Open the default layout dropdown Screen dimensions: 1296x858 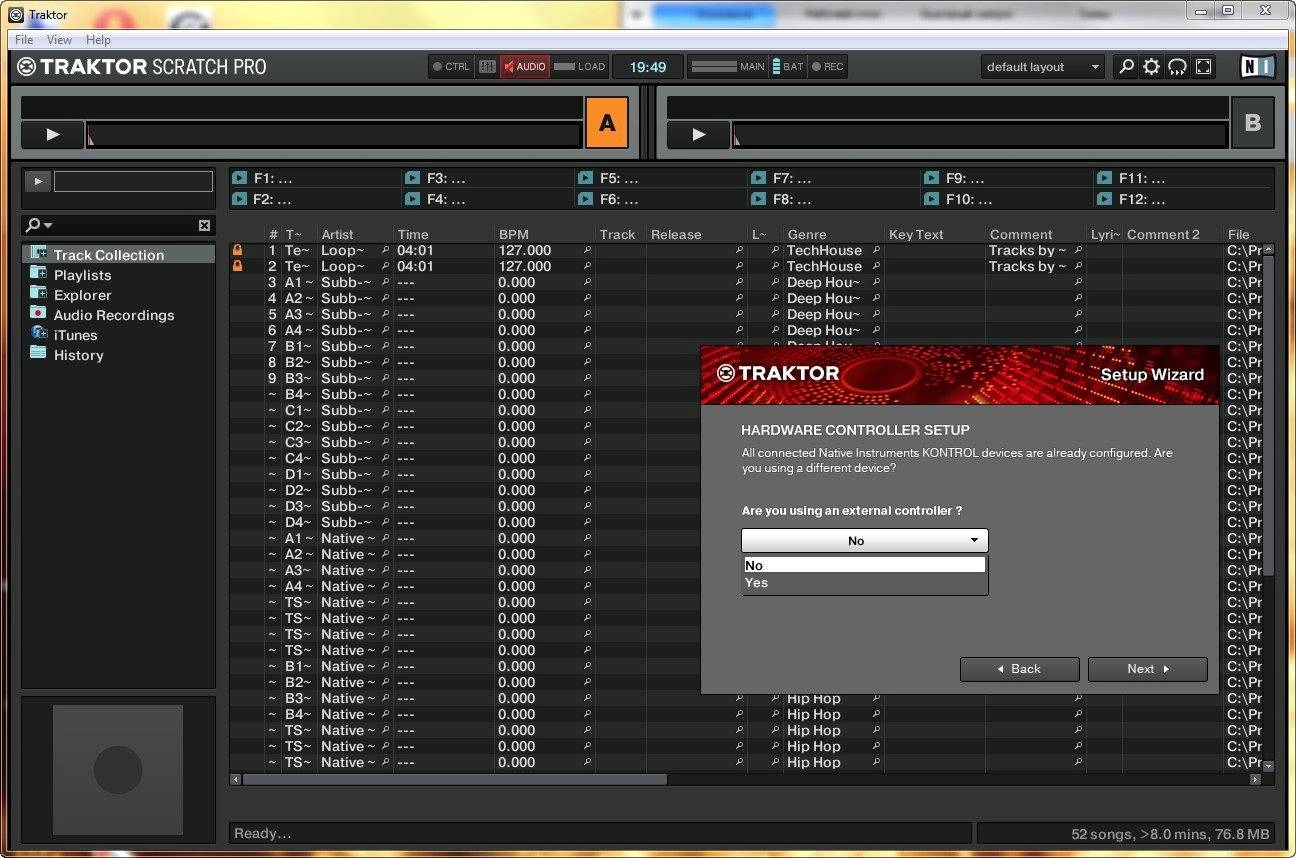1043,67
